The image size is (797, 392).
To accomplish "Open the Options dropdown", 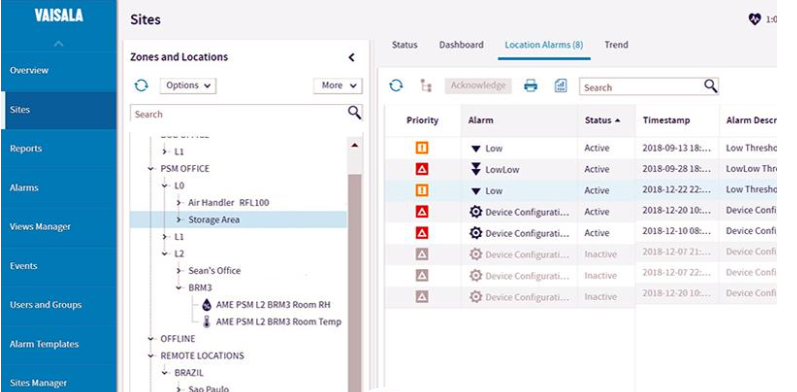I will coord(188,85).
